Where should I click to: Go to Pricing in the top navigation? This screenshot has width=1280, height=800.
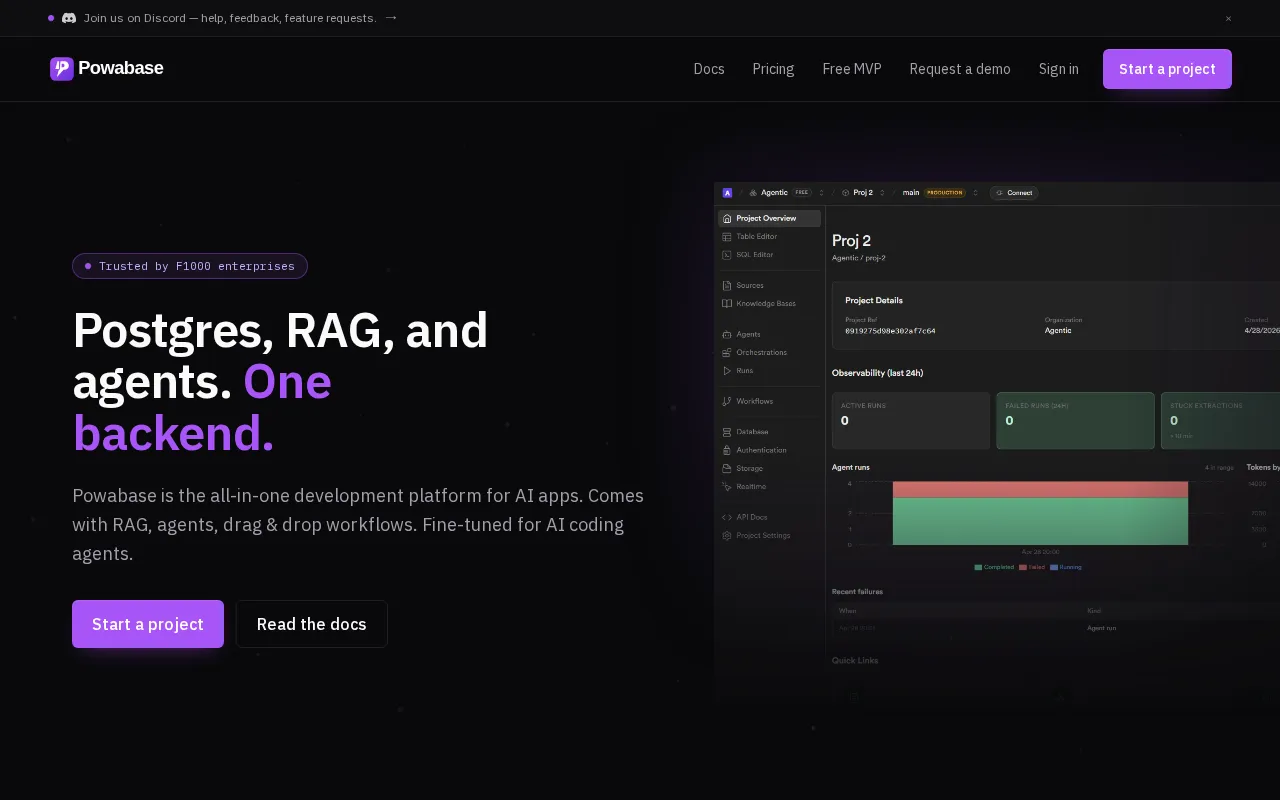click(773, 69)
